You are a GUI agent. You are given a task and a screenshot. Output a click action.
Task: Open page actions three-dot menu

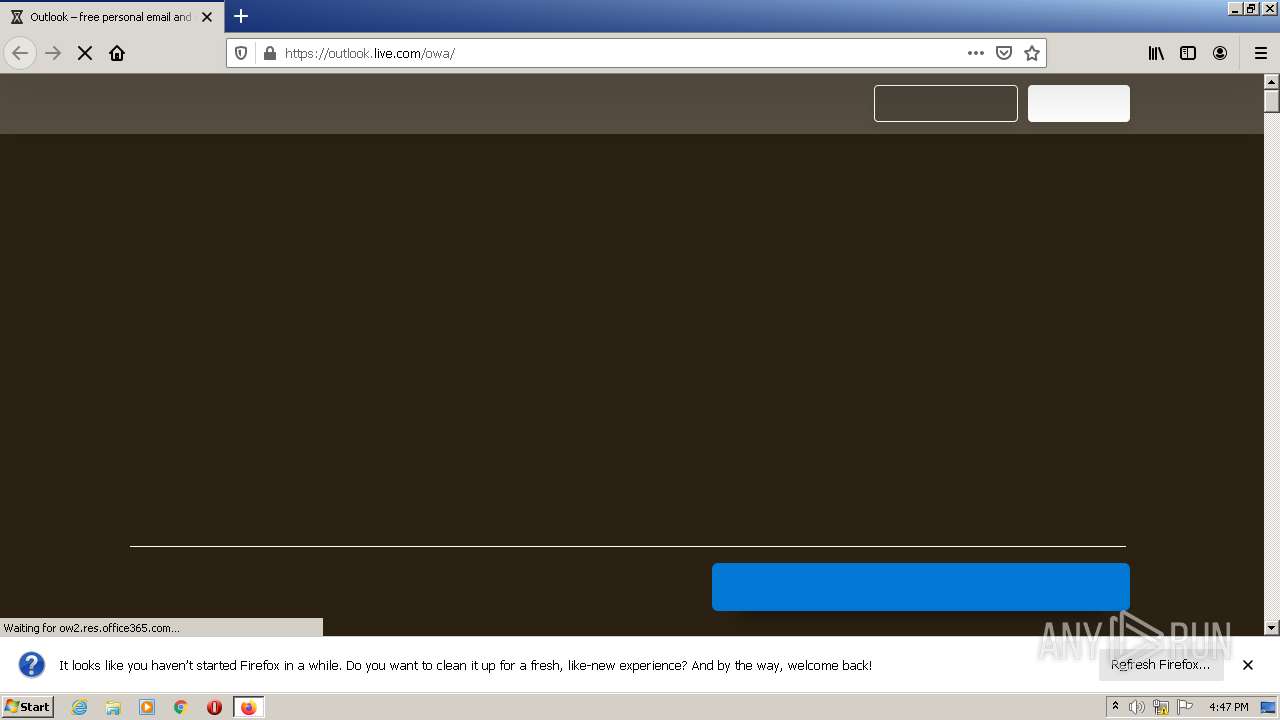coord(976,53)
